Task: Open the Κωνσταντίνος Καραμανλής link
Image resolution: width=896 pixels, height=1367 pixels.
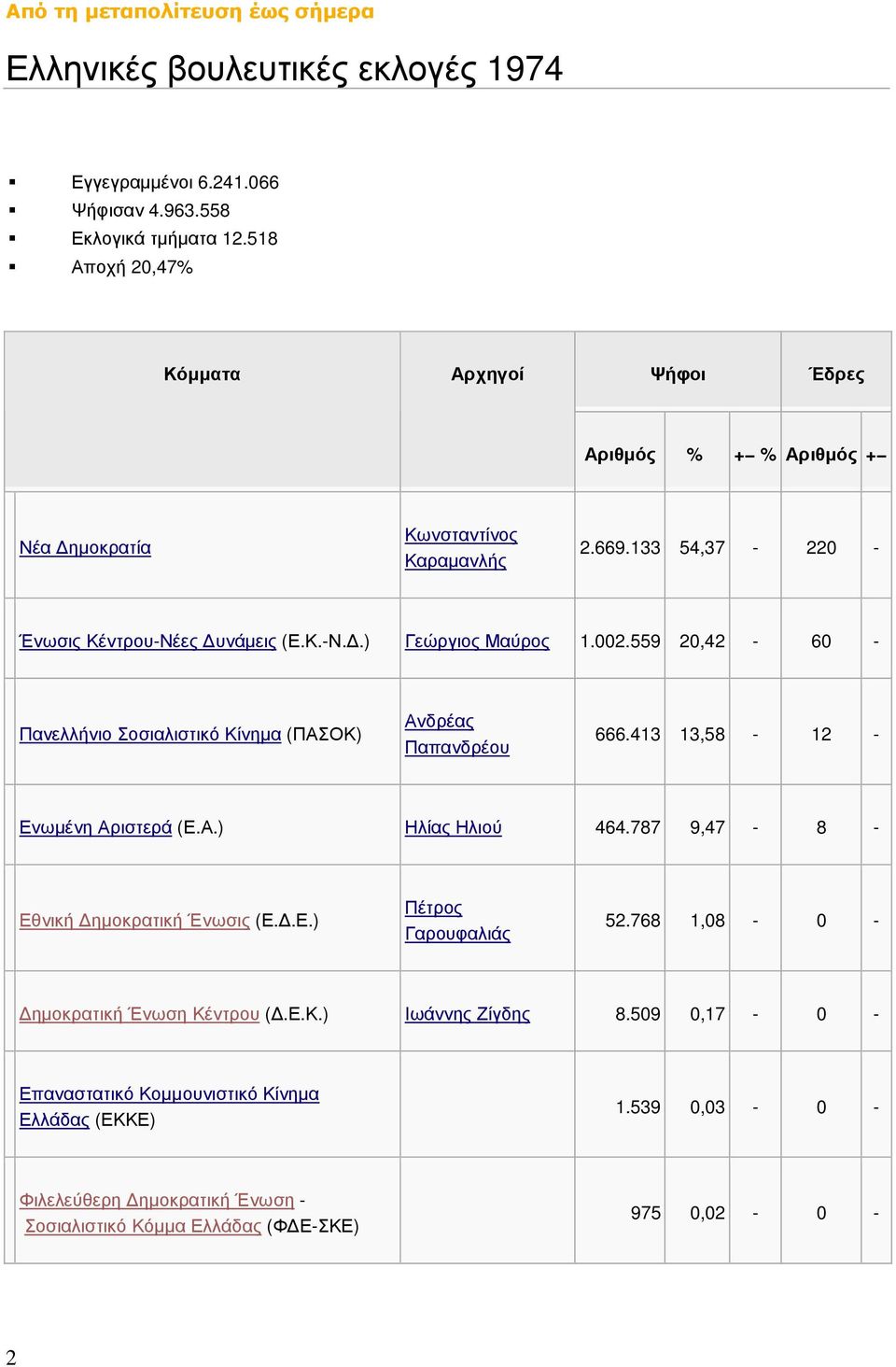Action: point(461,548)
